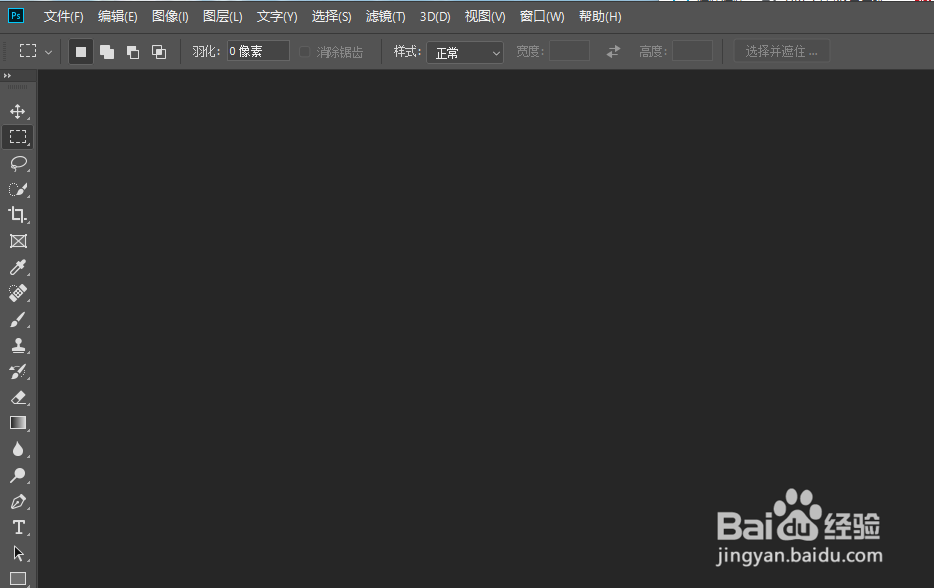934x588 pixels.
Task: Click the 羽化 feather input field
Action: tap(258, 51)
